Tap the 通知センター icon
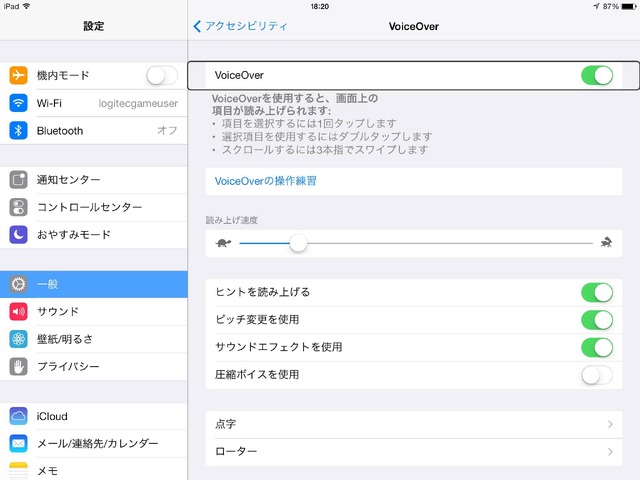Viewport: 640px width, 480px height. [18, 180]
